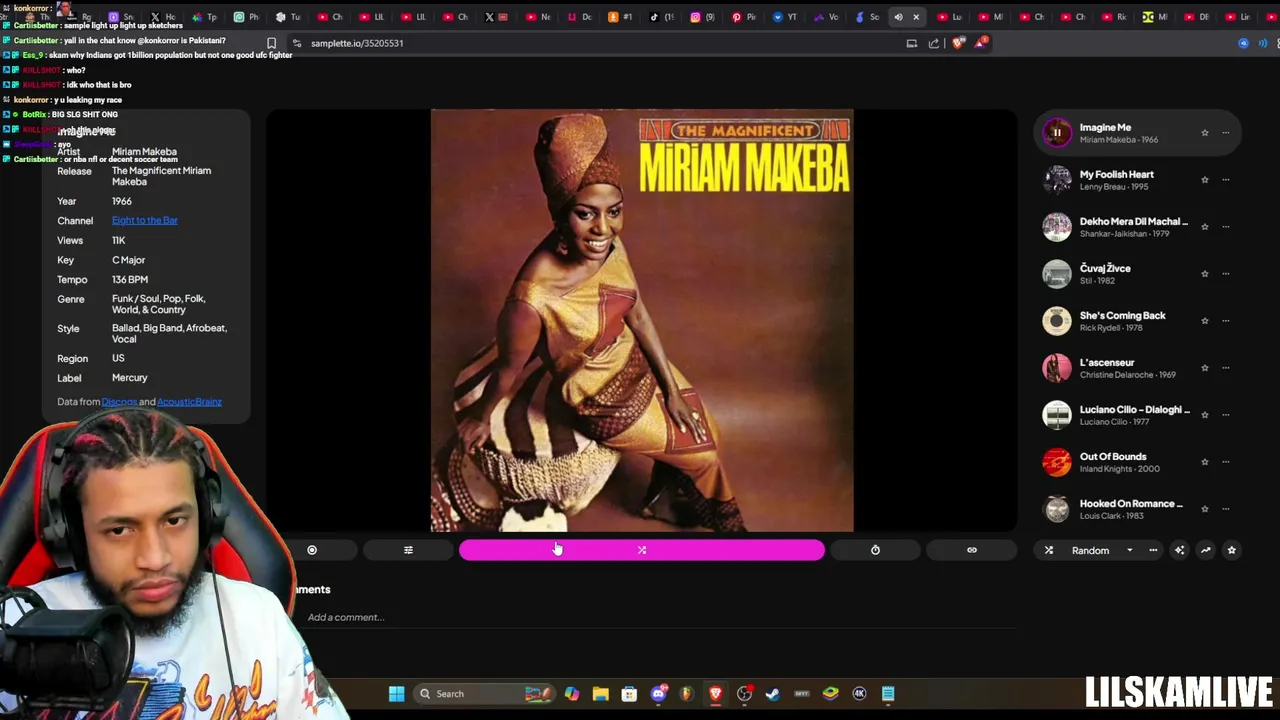
Task: Open OBS Studio from the taskbar
Action: tap(744, 694)
